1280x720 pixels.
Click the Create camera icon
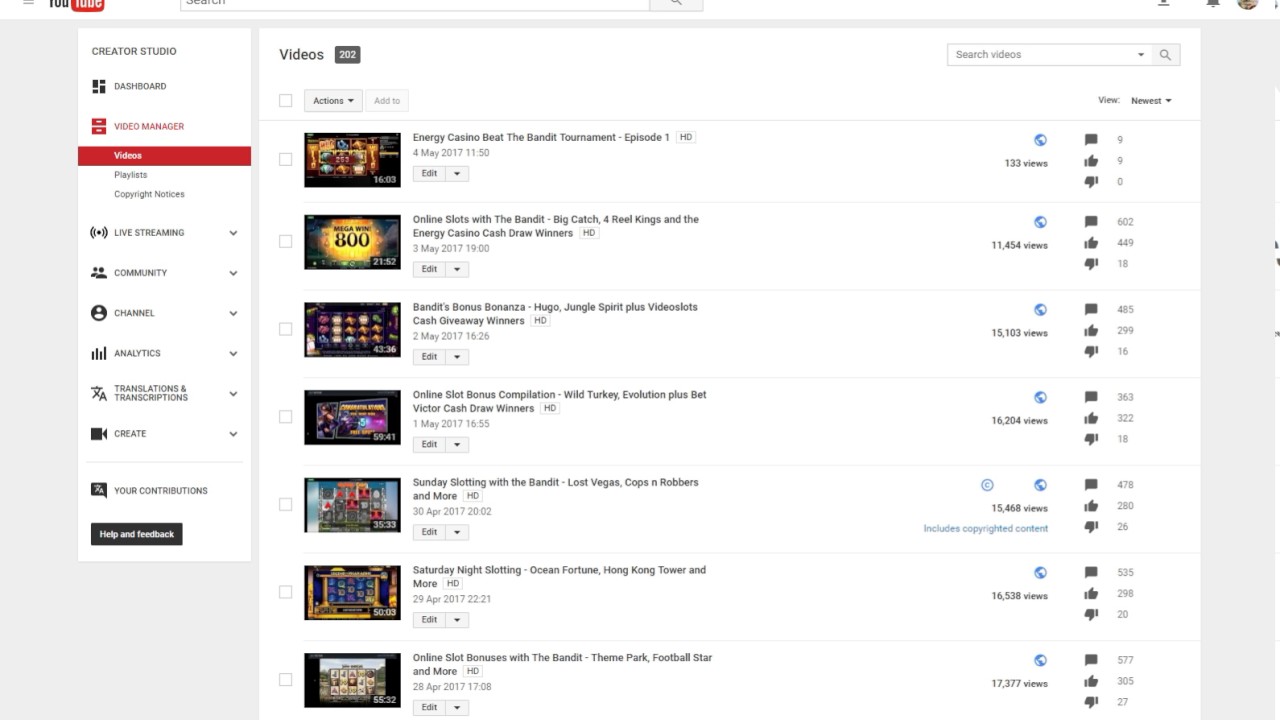99,434
